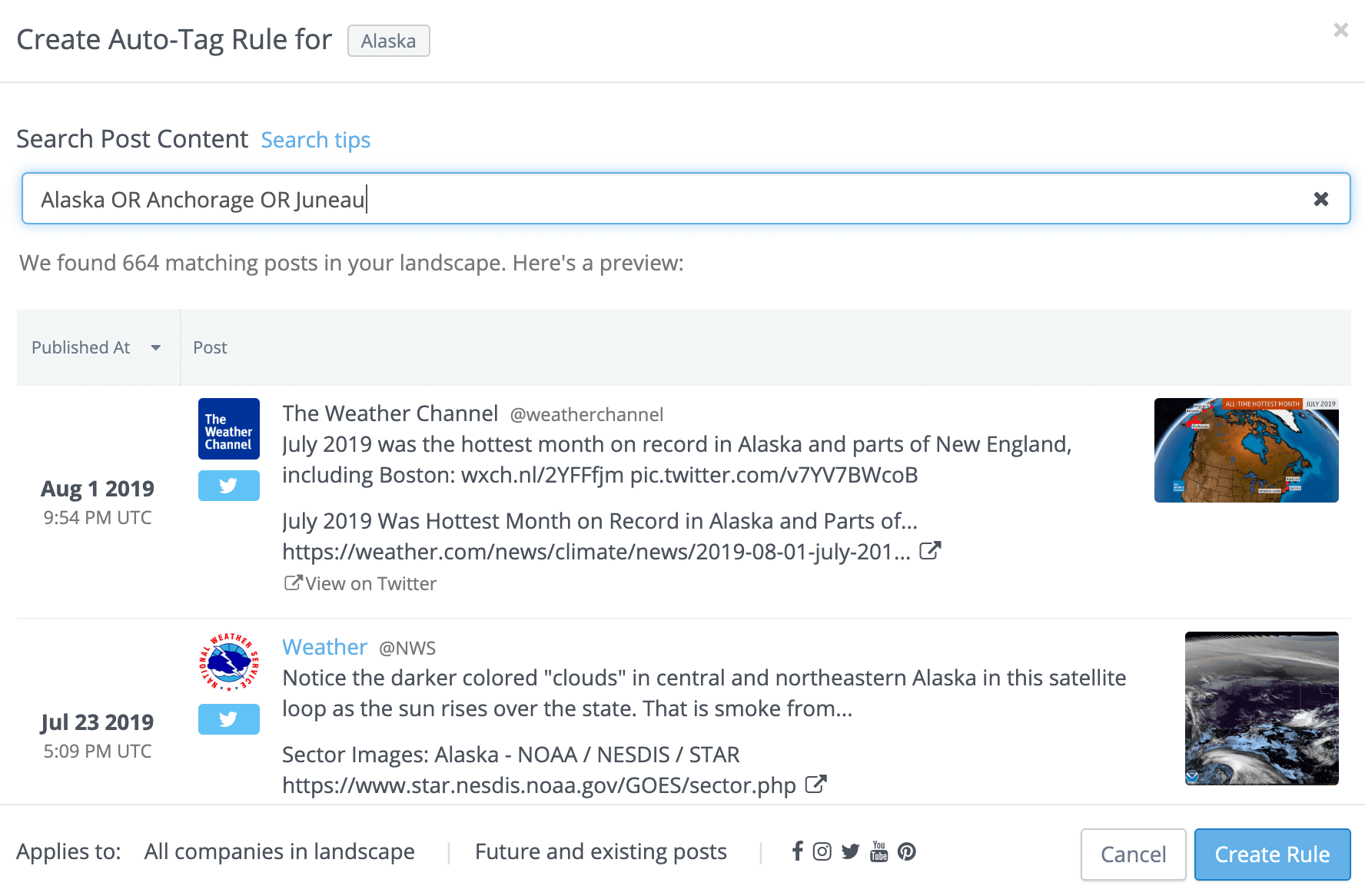This screenshot has width=1365, height=896.
Task: Switch to the Post column header
Action: (210, 347)
